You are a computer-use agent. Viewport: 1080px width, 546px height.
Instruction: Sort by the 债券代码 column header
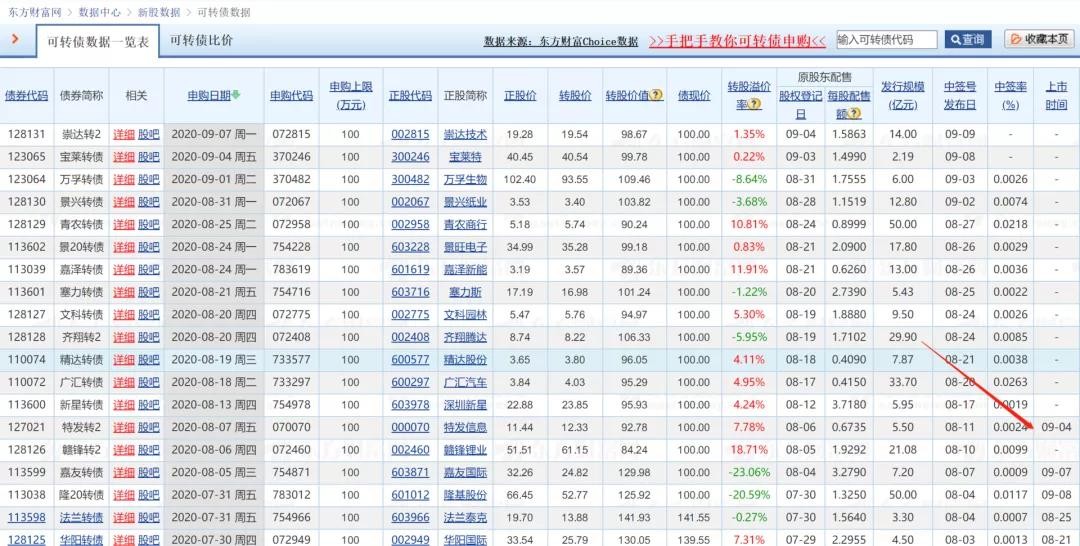coord(27,96)
